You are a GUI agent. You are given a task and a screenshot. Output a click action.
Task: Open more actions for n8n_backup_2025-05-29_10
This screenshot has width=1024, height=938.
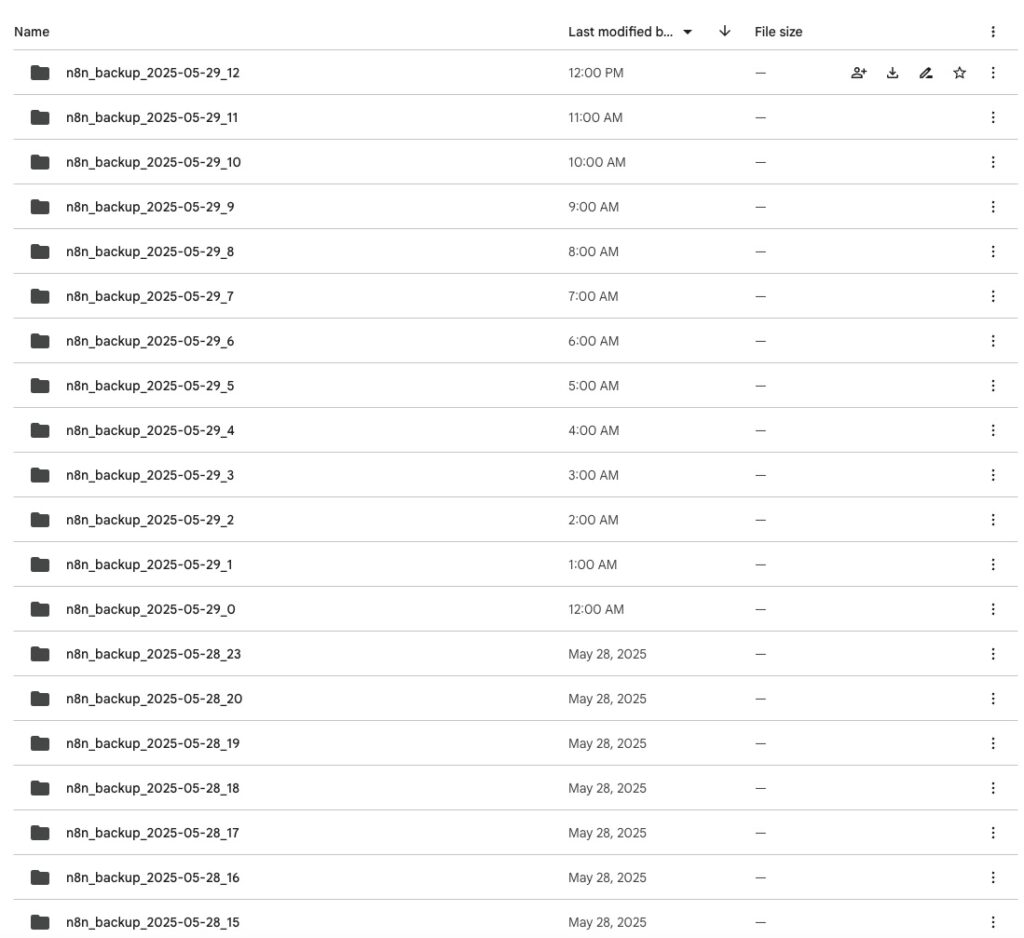993,162
